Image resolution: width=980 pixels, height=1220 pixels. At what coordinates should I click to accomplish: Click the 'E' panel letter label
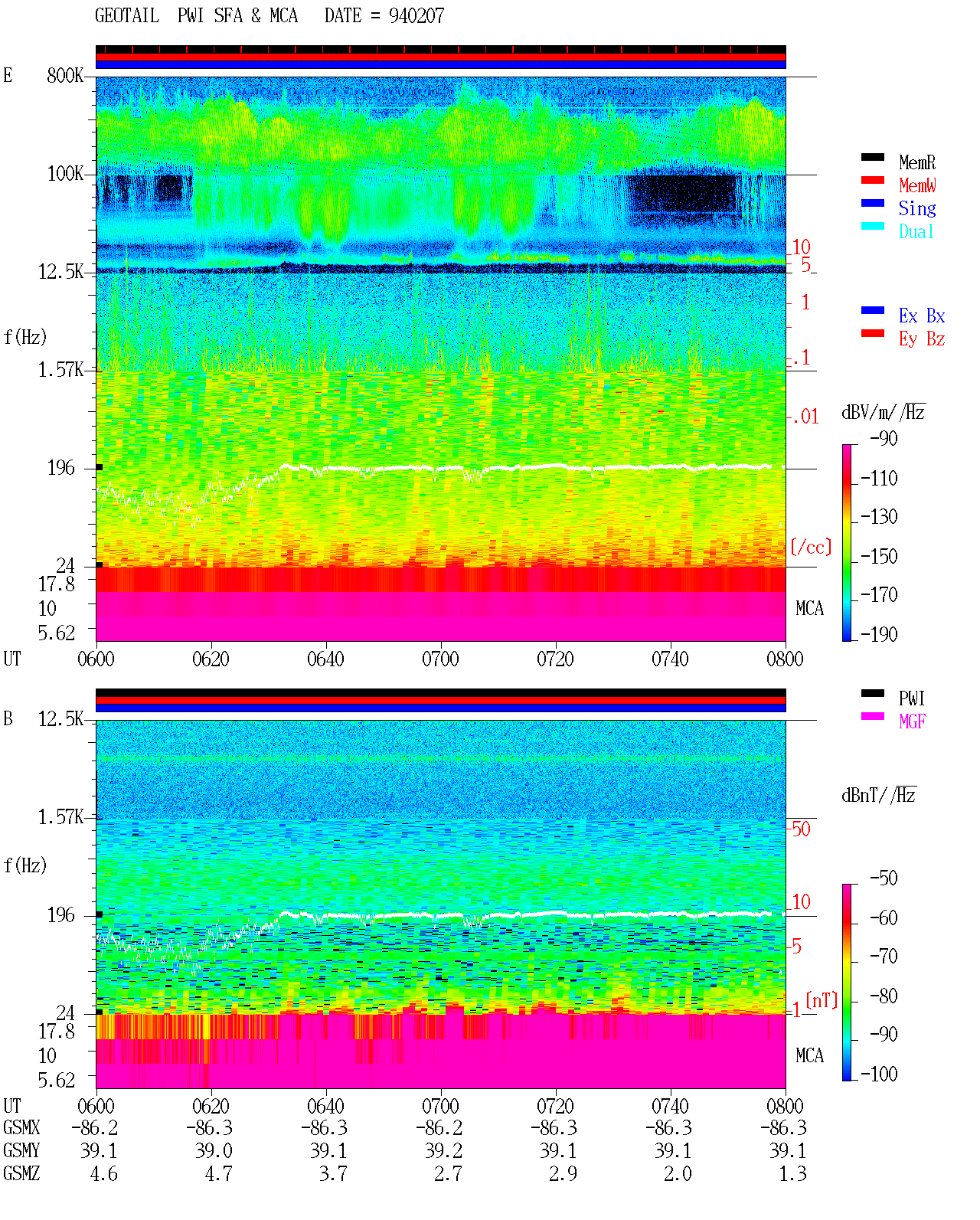pyautogui.click(x=8, y=75)
